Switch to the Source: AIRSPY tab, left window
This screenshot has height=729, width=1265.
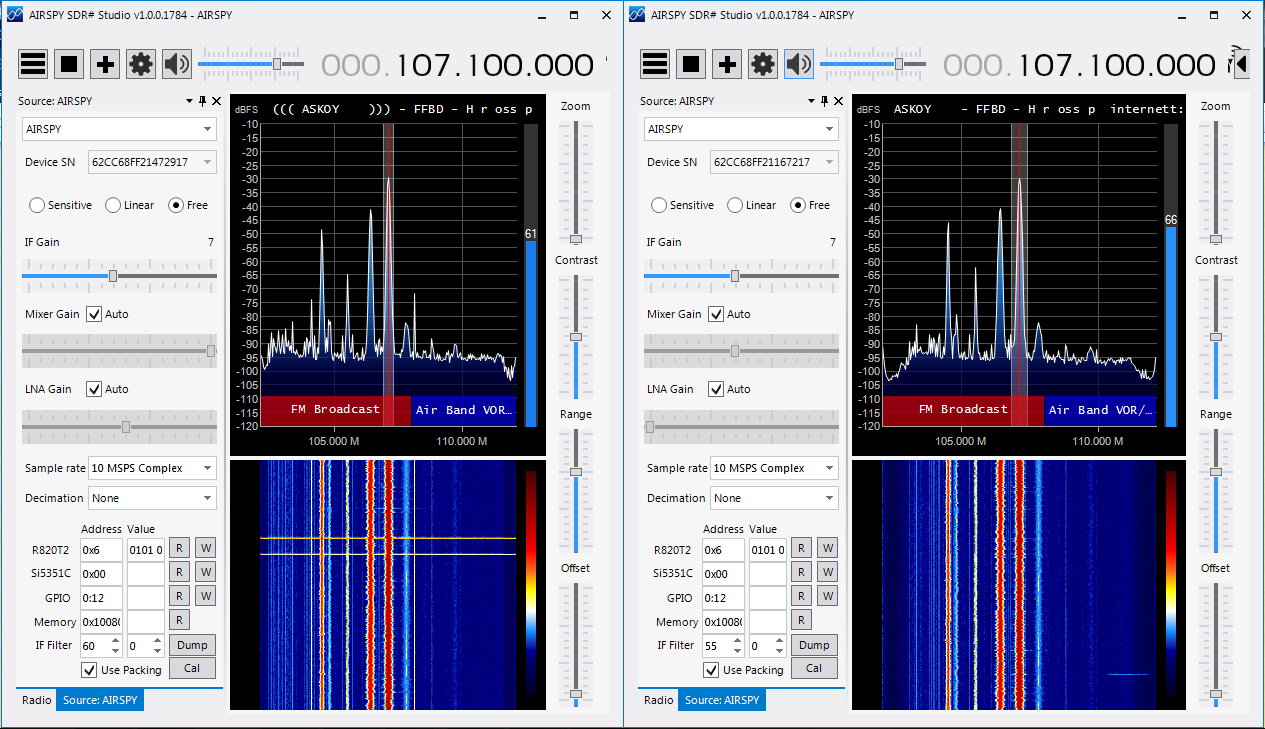100,700
